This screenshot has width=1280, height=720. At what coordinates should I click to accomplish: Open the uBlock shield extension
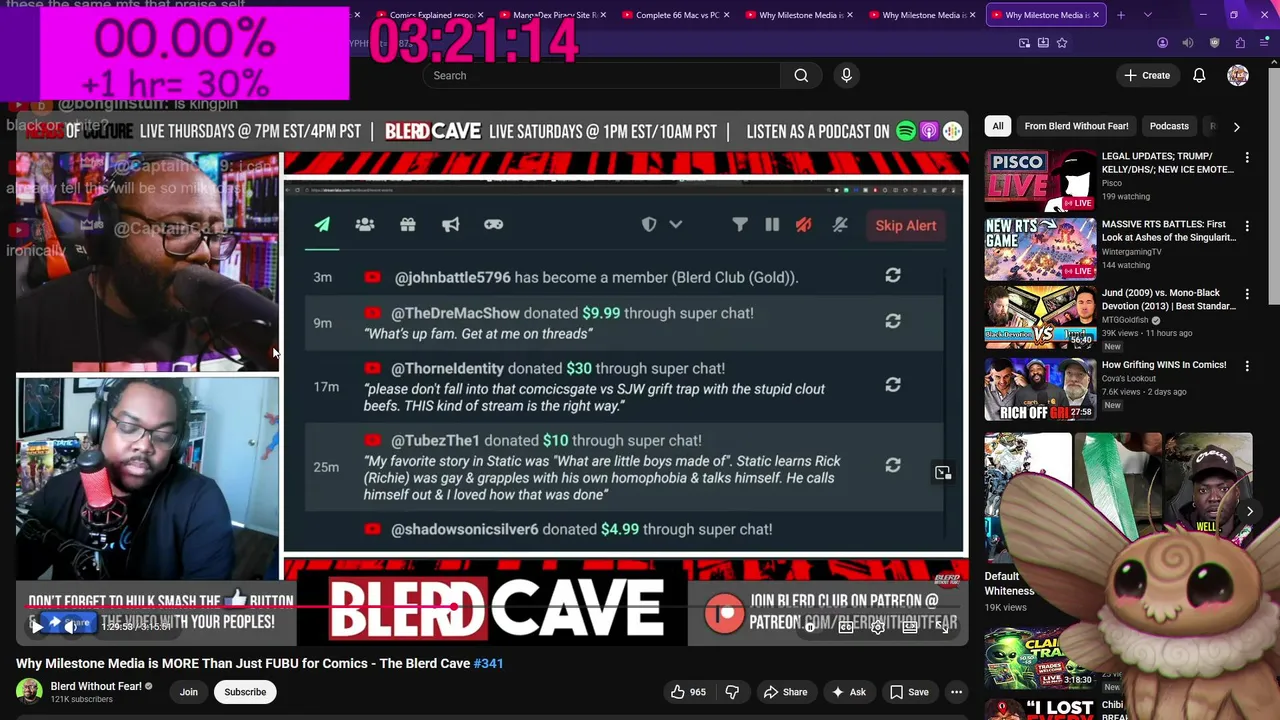(x=1215, y=43)
